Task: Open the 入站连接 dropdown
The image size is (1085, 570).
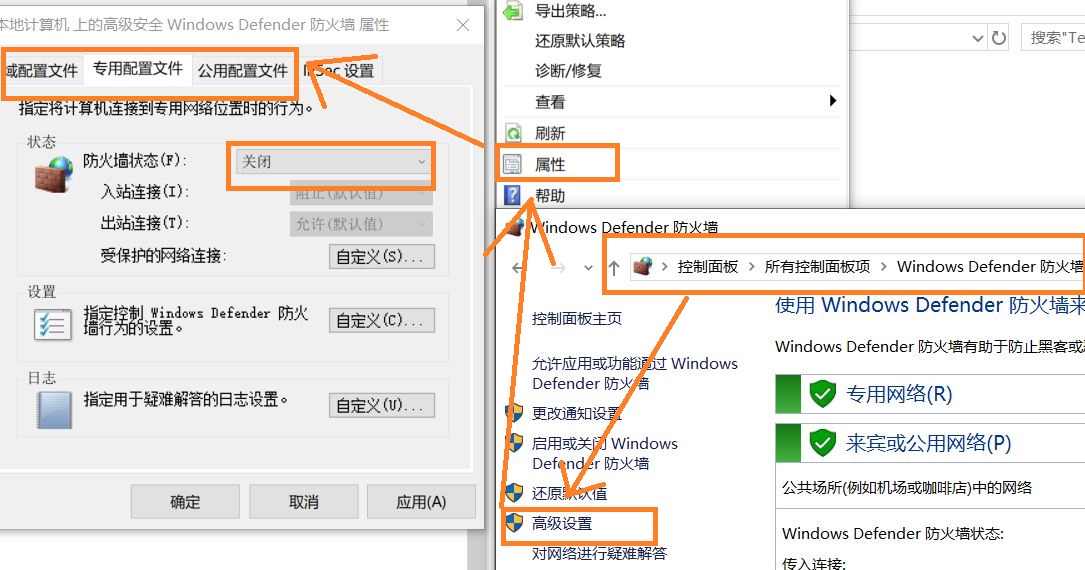Action: click(361, 193)
